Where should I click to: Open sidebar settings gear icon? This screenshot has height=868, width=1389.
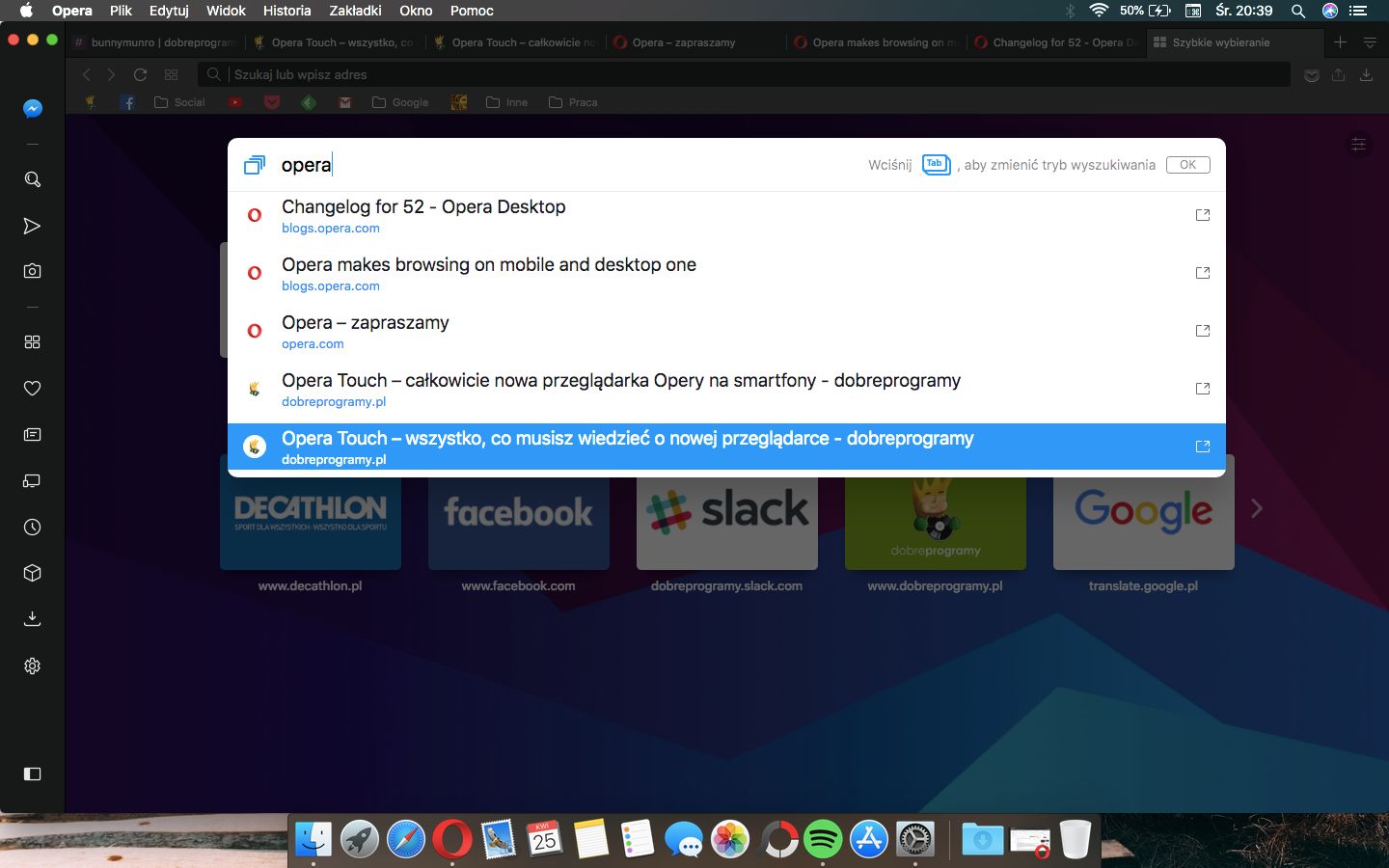pos(32,665)
